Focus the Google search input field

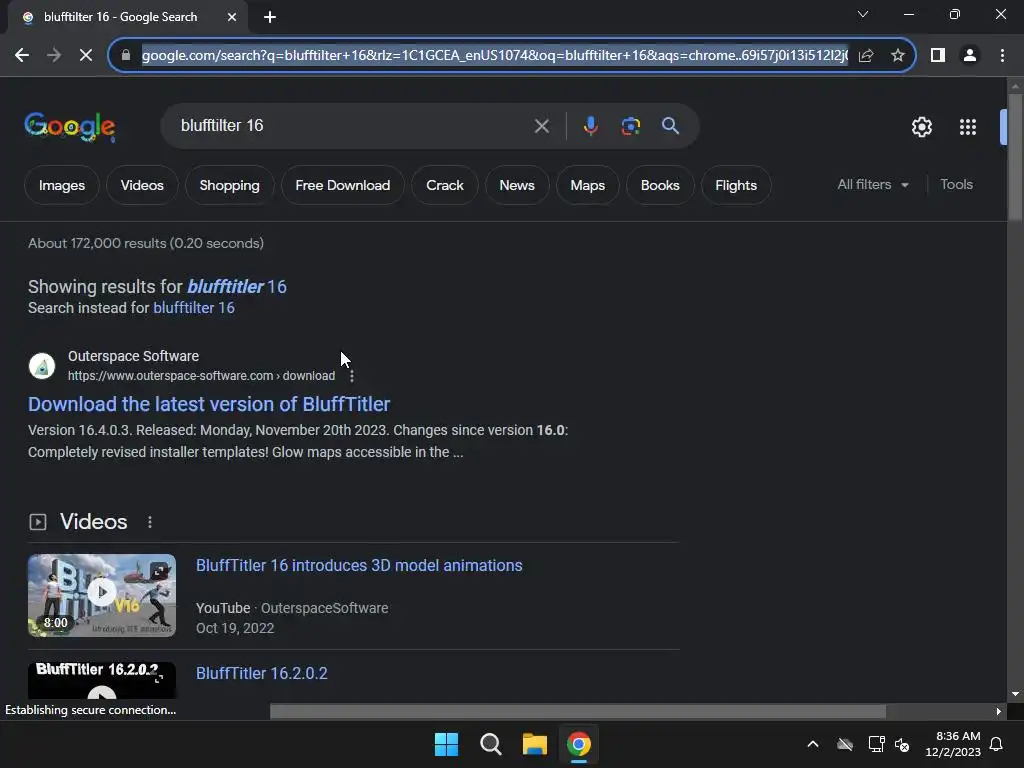coord(353,126)
